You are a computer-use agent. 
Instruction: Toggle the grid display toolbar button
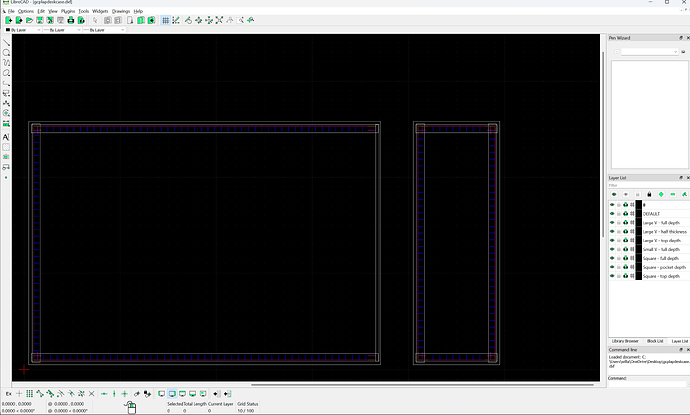coord(165,20)
